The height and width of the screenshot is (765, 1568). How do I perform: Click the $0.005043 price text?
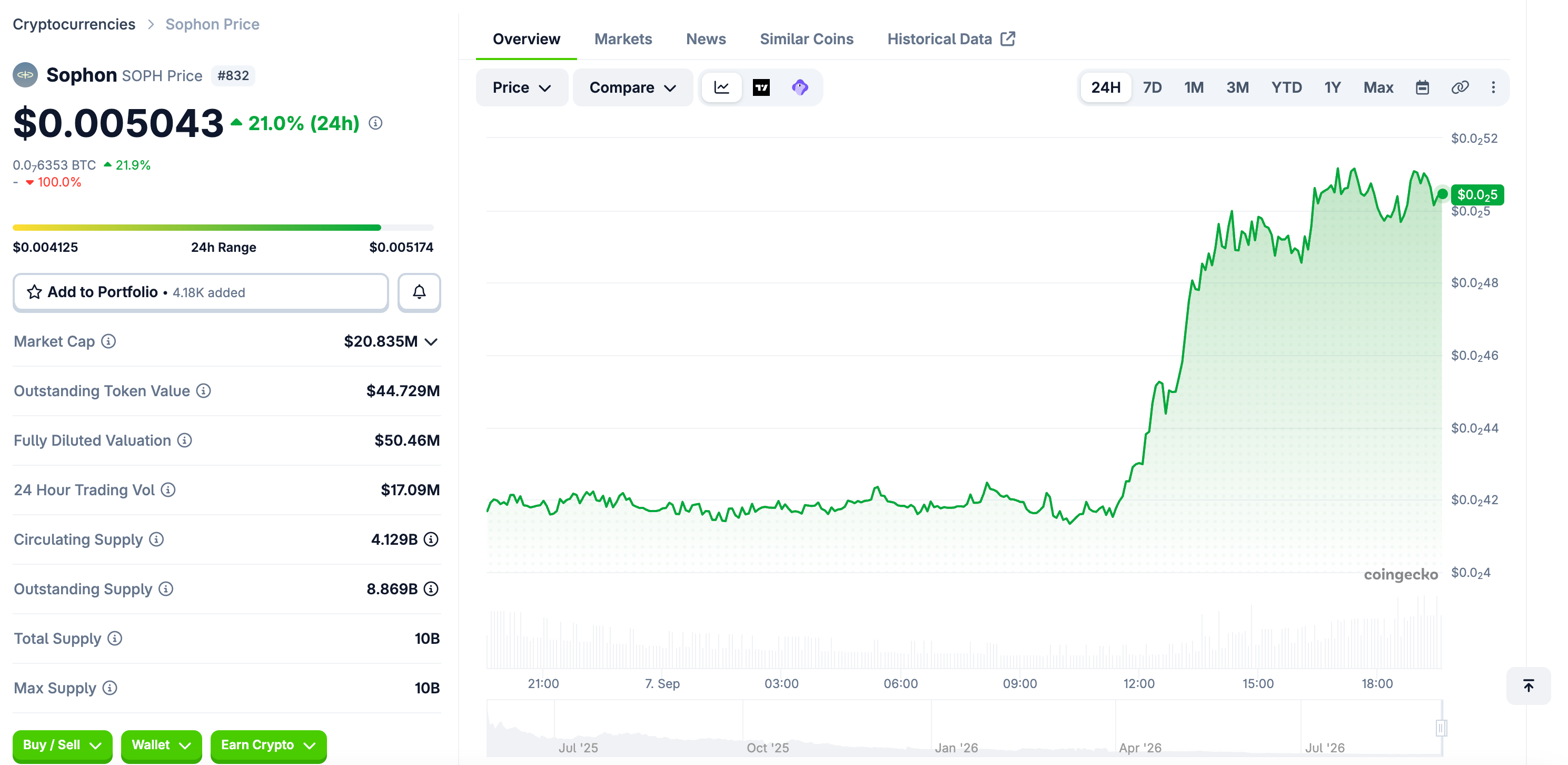click(118, 123)
